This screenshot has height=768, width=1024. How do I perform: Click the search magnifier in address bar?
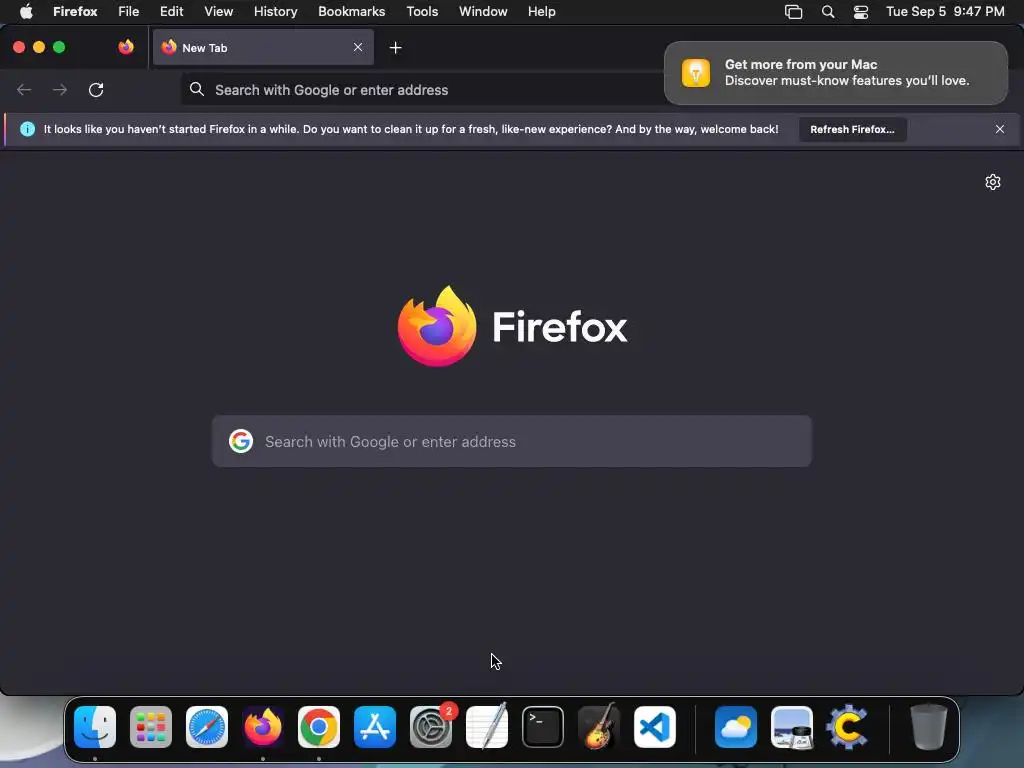[x=197, y=89]
